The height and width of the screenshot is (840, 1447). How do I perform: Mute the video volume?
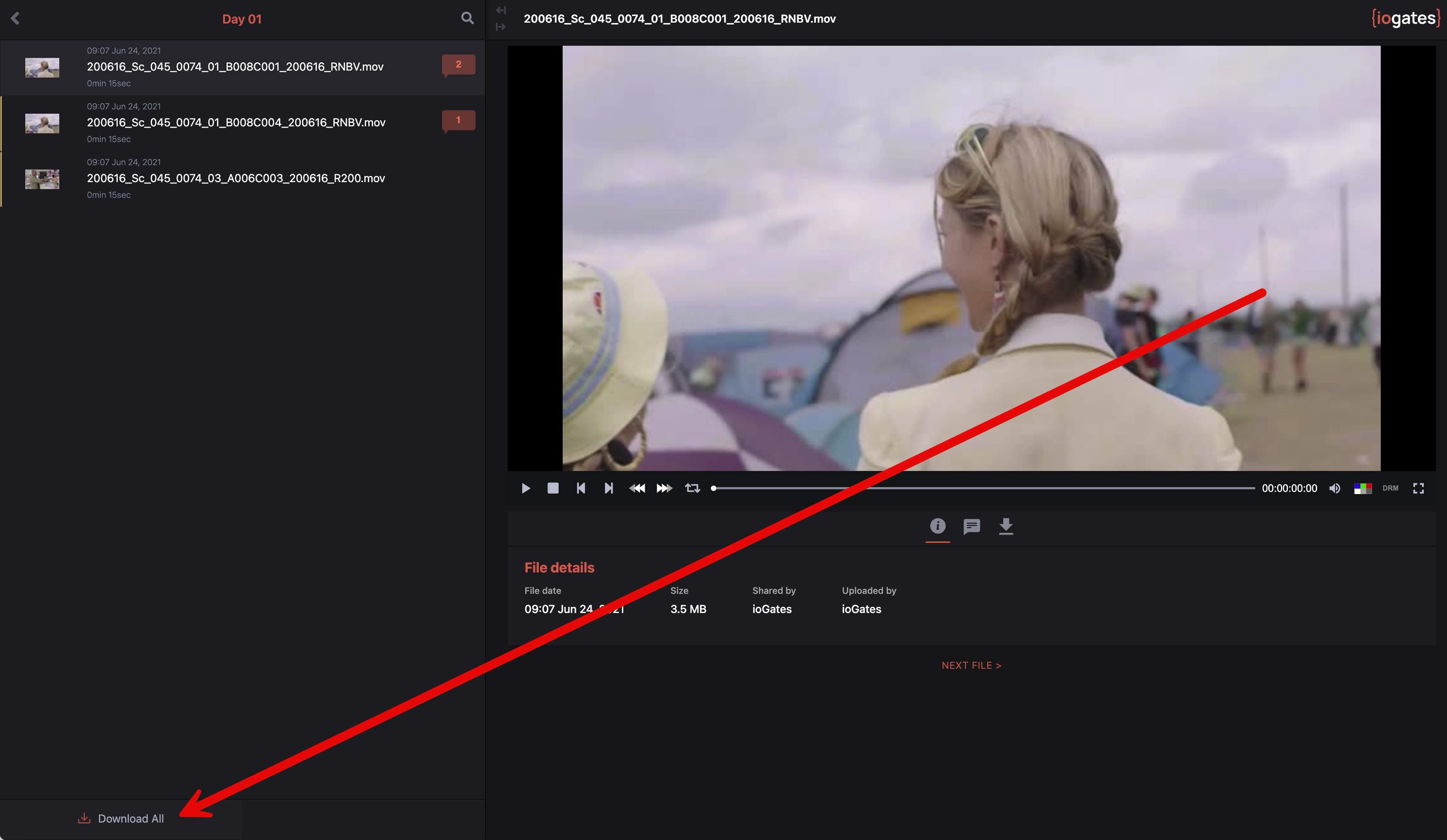coord(1335,488)
